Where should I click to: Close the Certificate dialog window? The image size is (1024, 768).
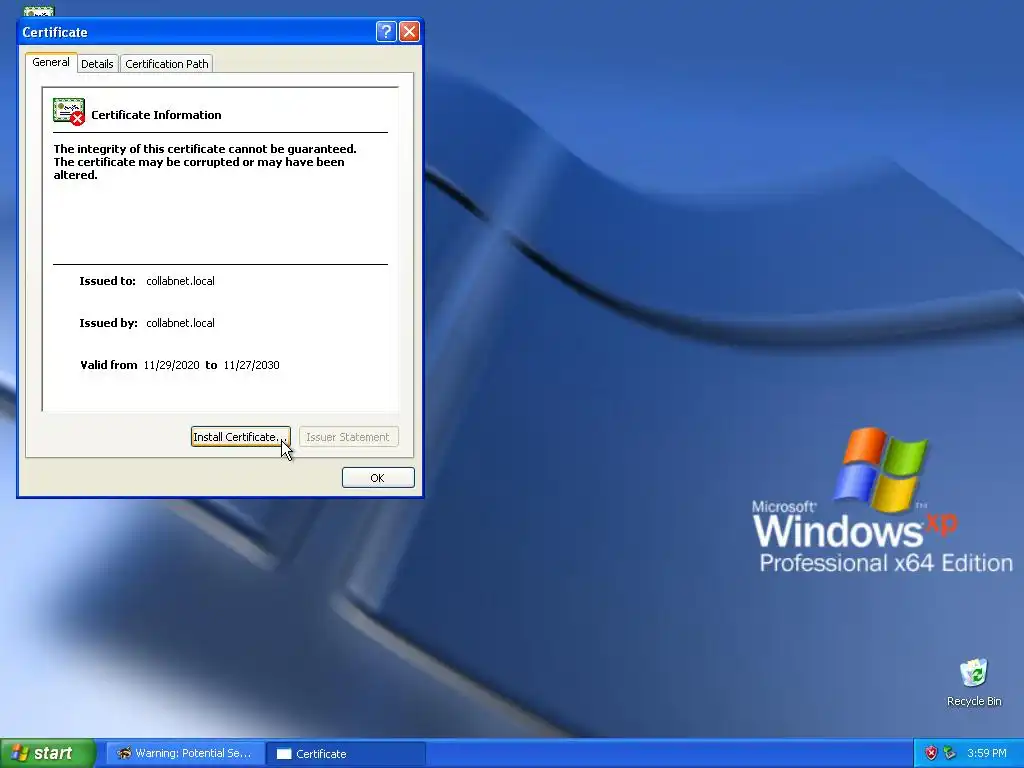pos(409,31)
